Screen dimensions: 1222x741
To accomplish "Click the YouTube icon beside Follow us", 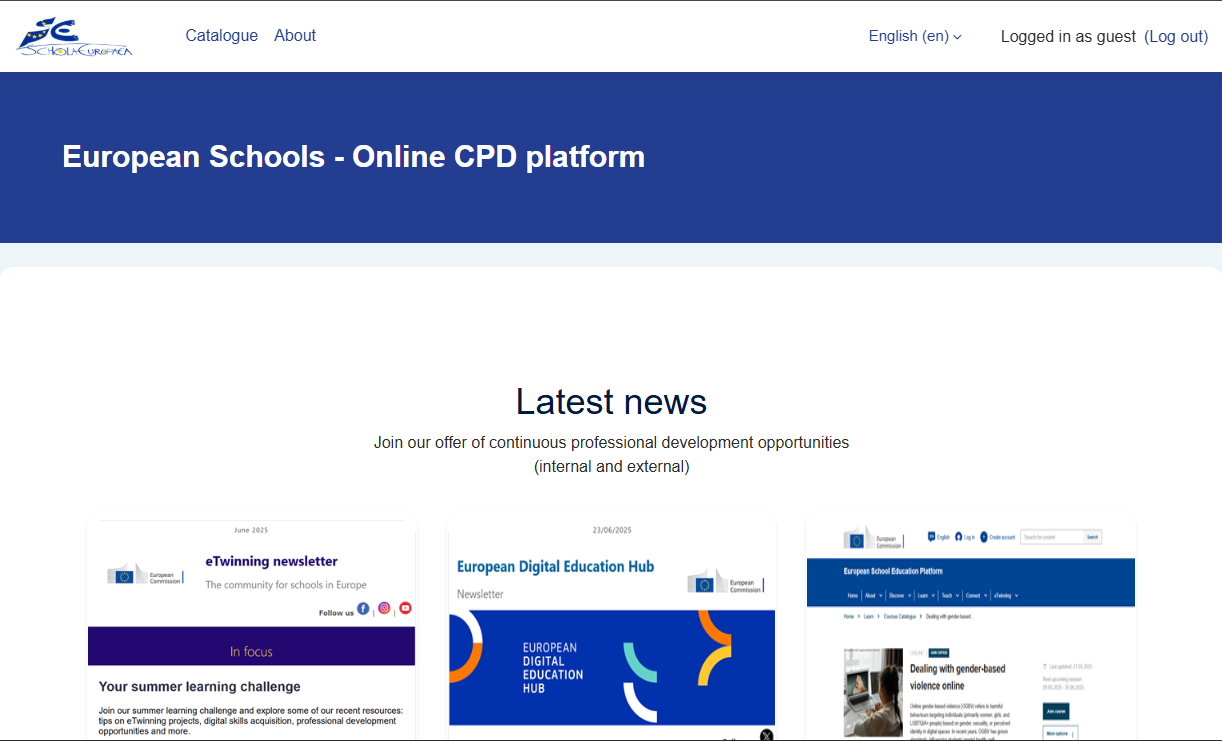I will [x=405, y=608].
